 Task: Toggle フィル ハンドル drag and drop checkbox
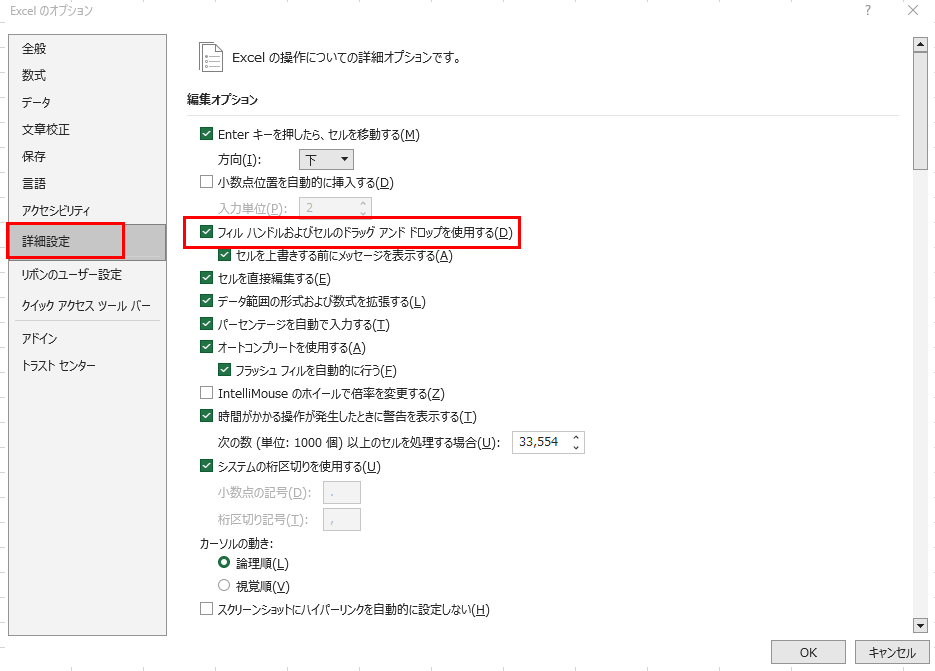tap(207, 233)
